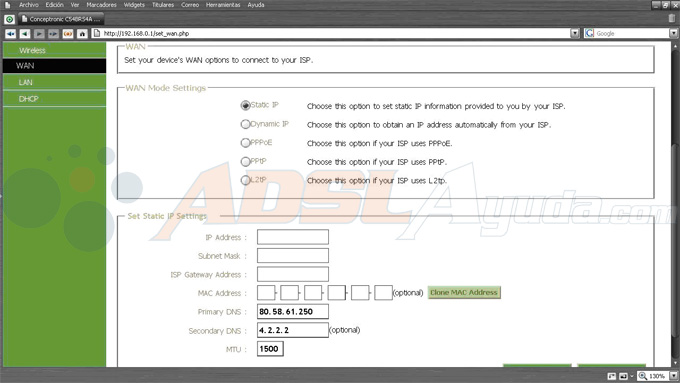Image resolution: width=680 pixels, height=383 pixels.
Task: Open the Herramientas menu
Action: [x=223, y=5]
